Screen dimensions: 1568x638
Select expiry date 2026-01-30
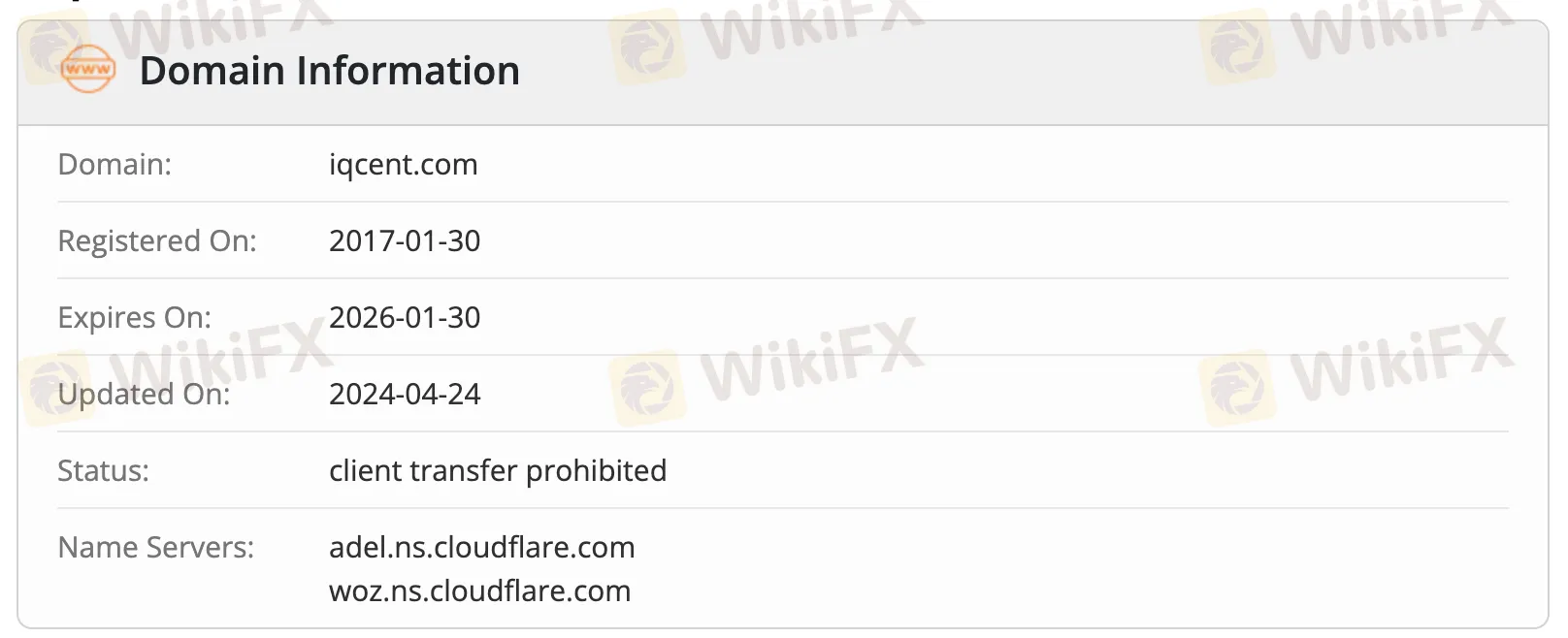click(x=405, y=317)
